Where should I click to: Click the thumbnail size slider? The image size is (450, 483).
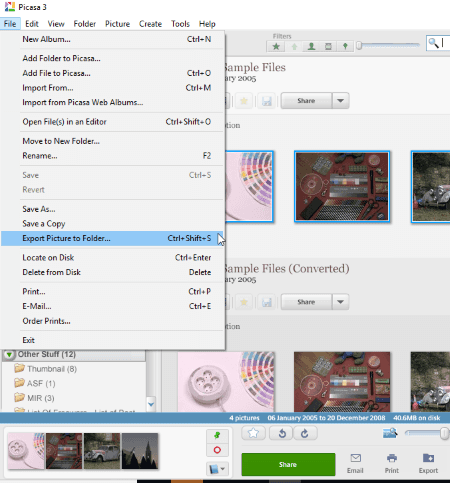coord(427,433)
